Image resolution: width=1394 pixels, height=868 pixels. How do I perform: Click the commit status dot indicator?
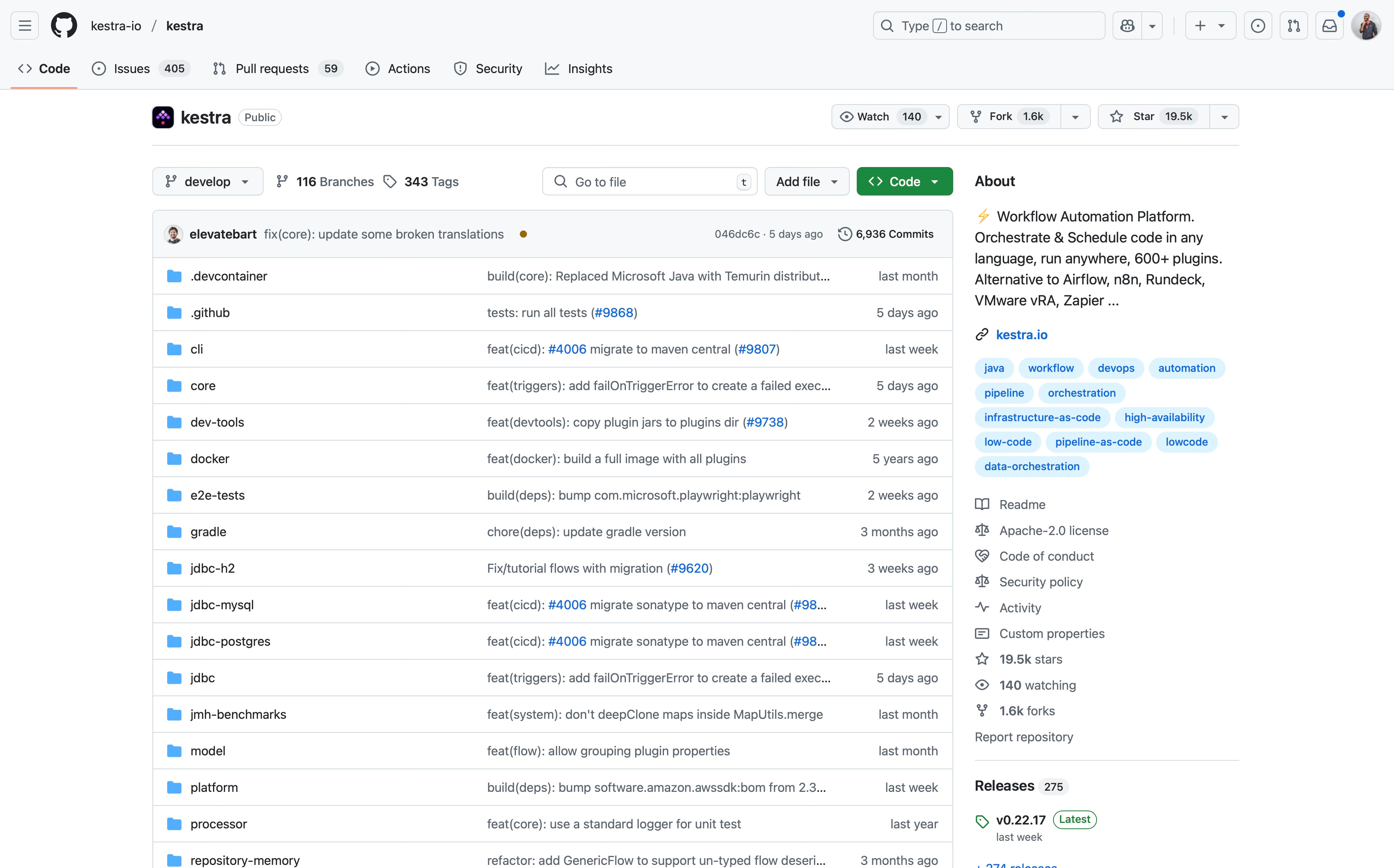pos(523,234)
